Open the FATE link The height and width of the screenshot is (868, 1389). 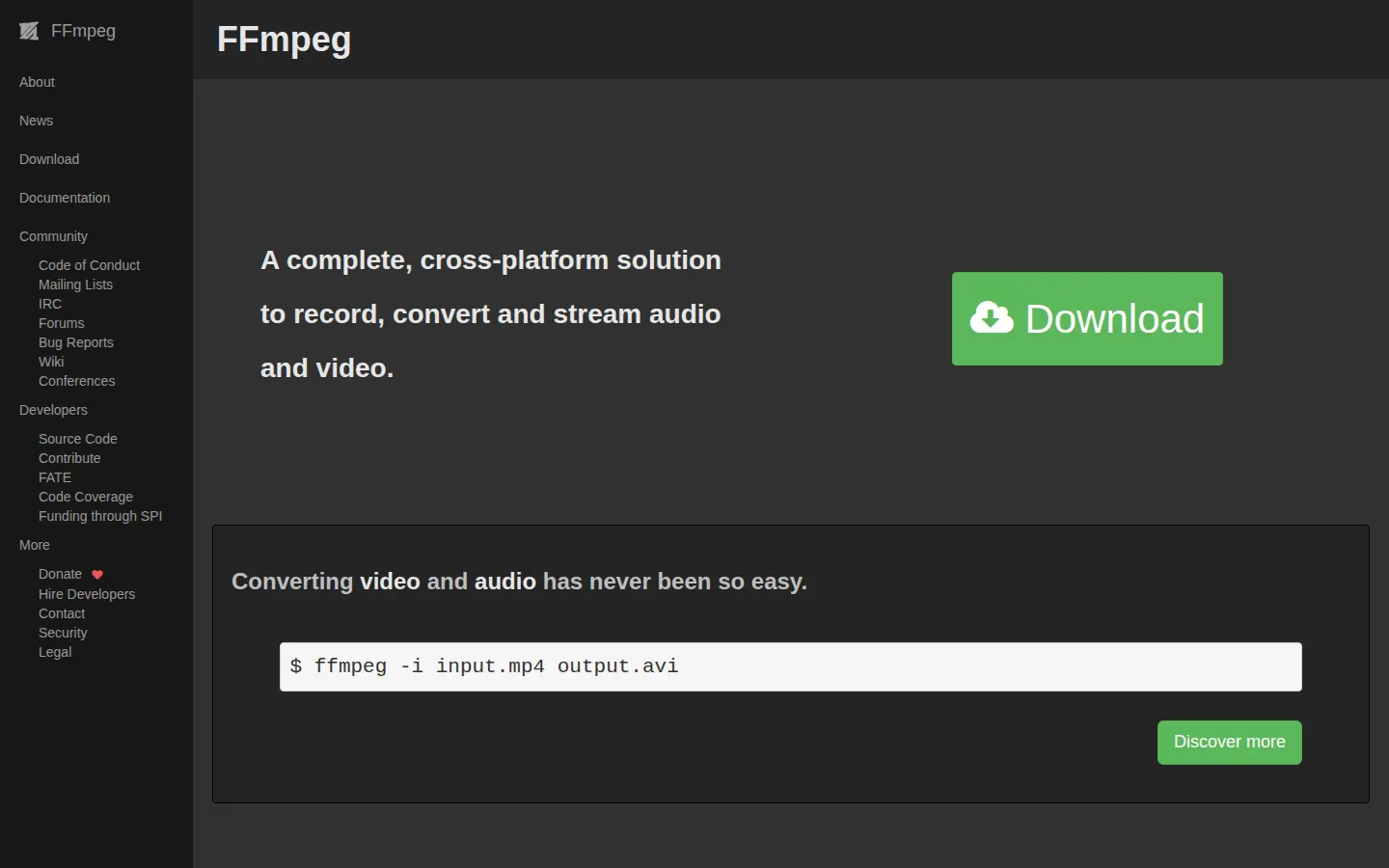55,477
